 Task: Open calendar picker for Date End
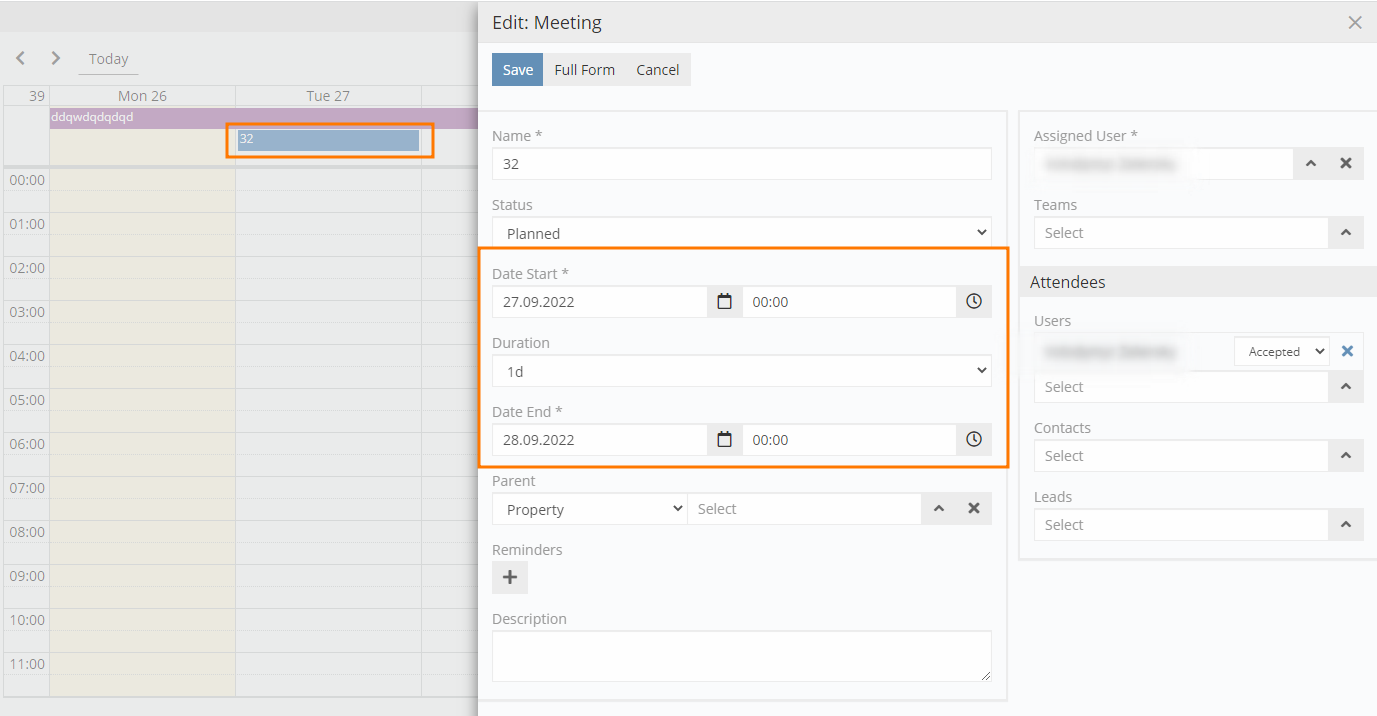(x=725, y=440)
